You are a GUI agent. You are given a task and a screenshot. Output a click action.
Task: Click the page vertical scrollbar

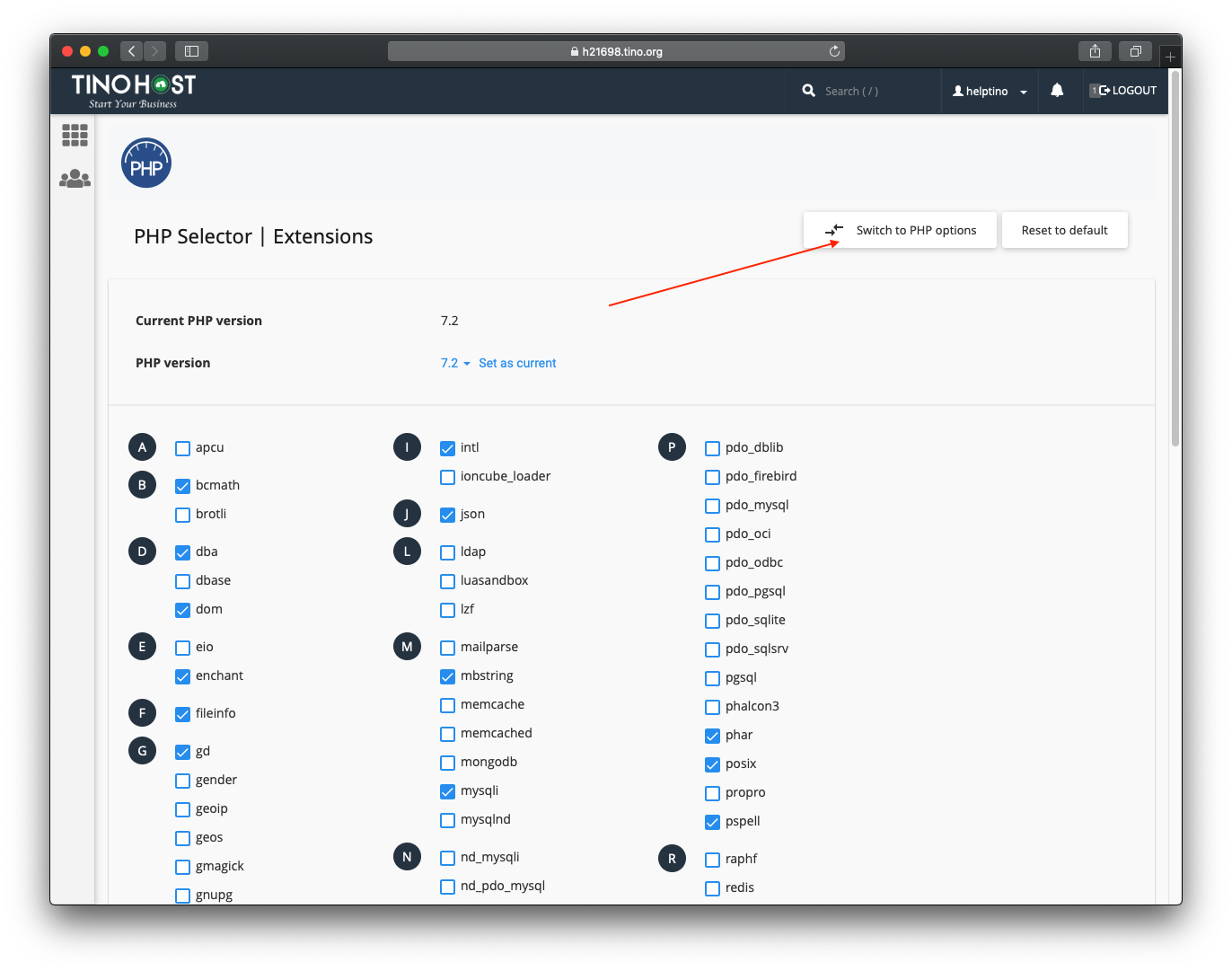[1175, 260]
